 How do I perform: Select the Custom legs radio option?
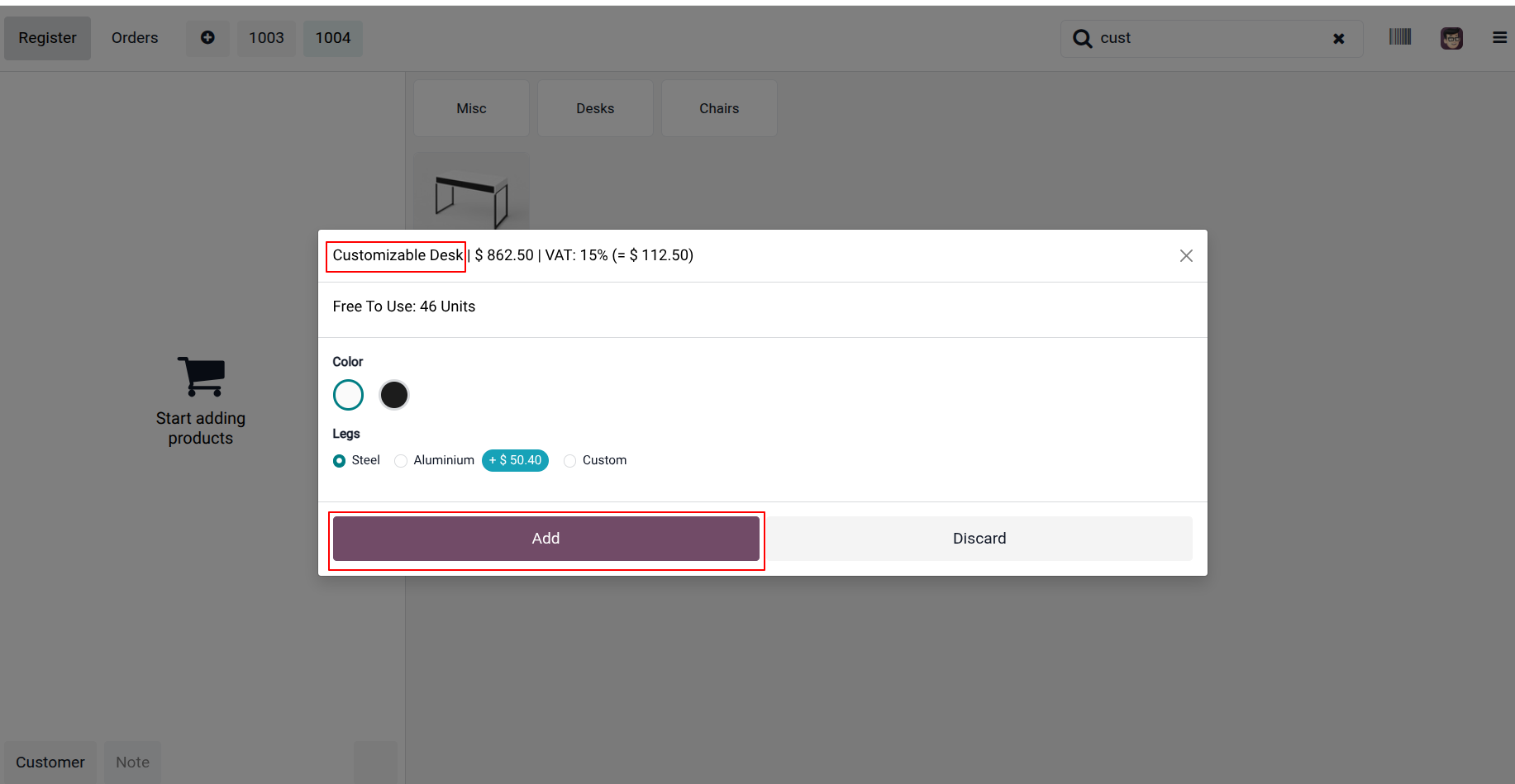(x=569, y=461)
